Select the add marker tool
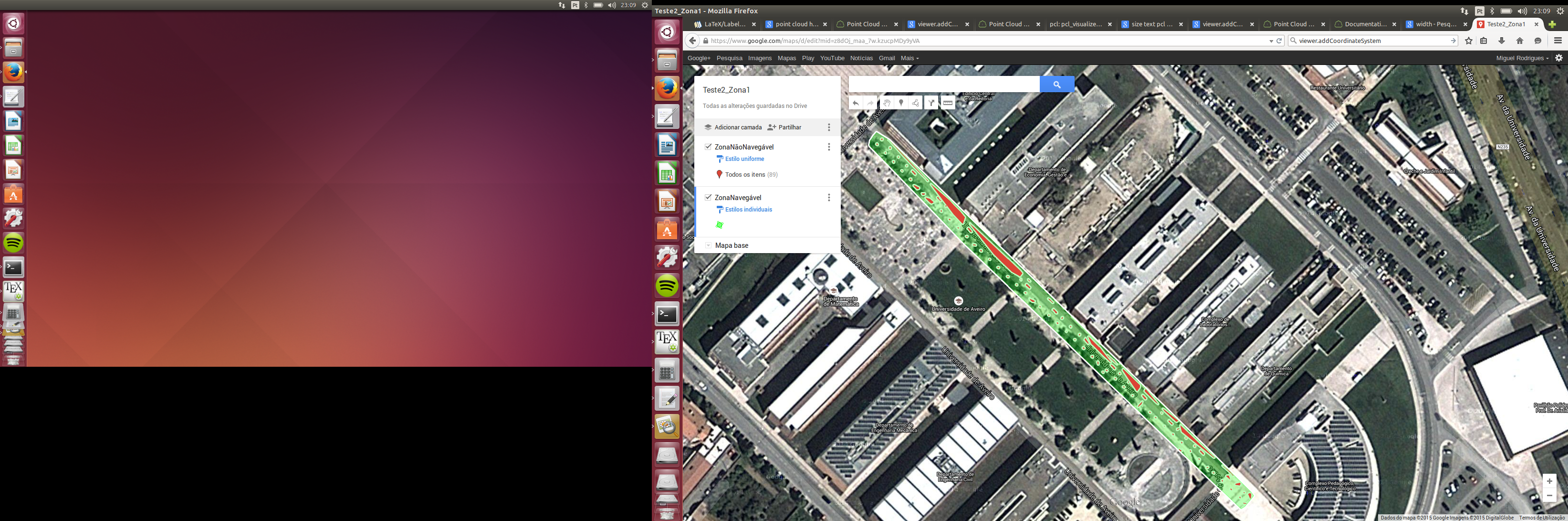Image resolution: width=1568 pixels, height=521 pixels. (x=901, y=103)
